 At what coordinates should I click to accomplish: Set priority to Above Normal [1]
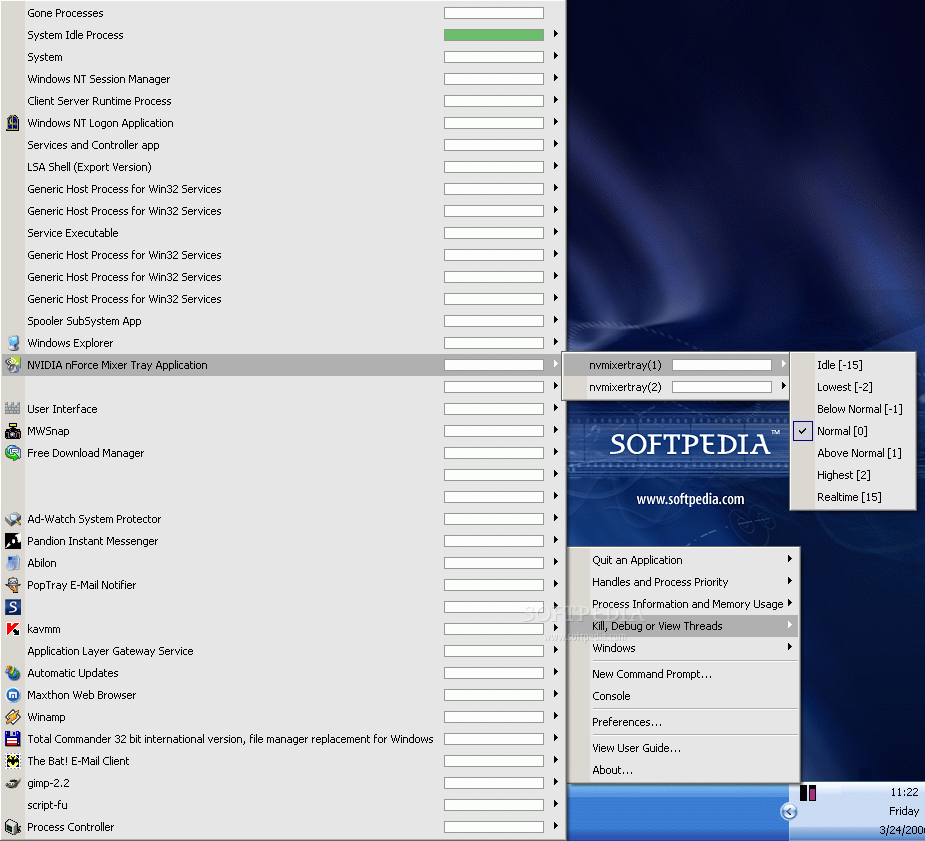853,453
